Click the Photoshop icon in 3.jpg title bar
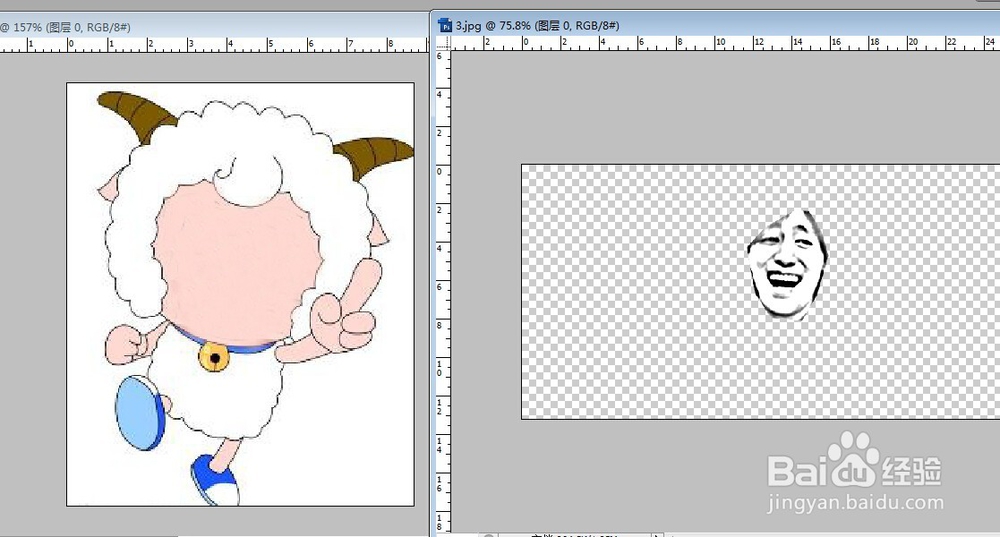This screenshot has height=537, width=1000. [445, 26]
